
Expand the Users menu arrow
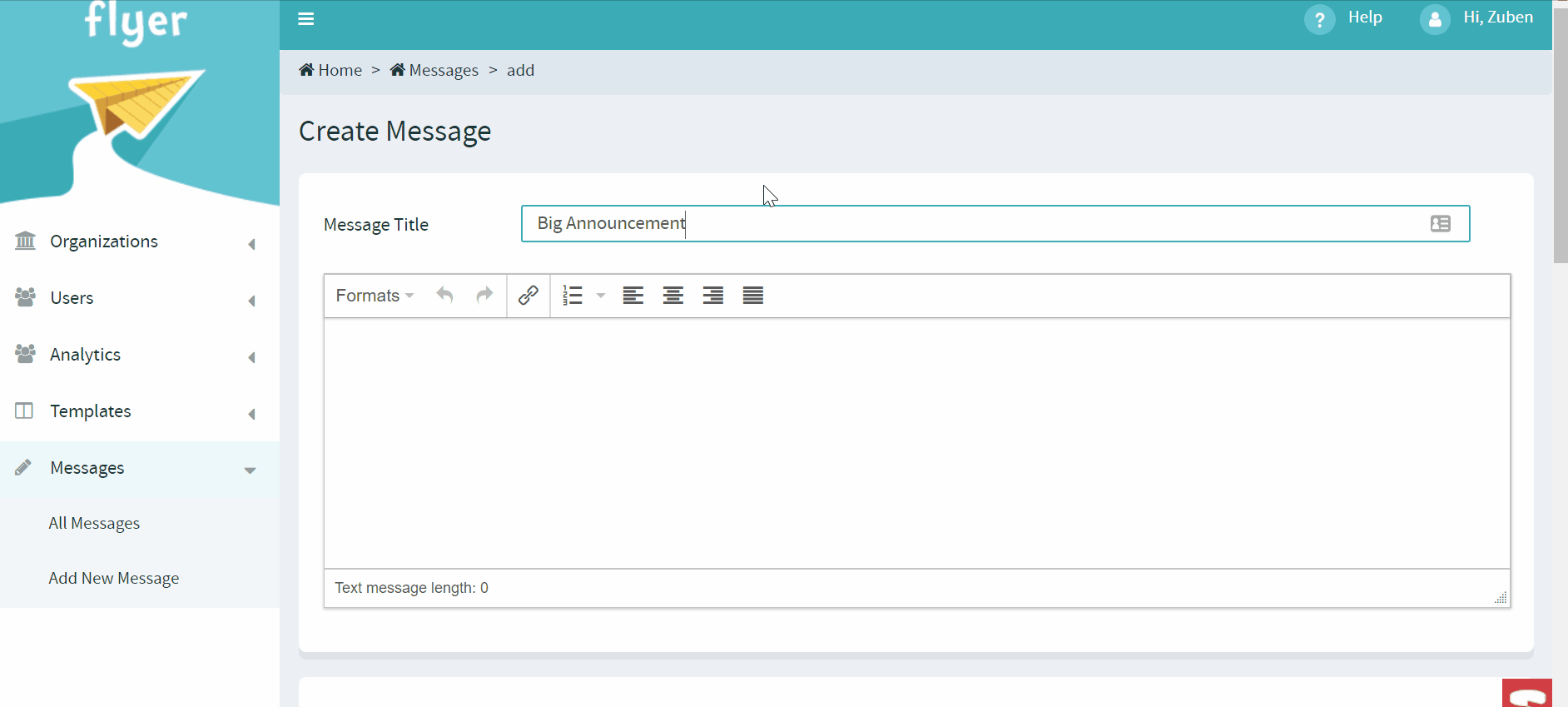[251, 301]
